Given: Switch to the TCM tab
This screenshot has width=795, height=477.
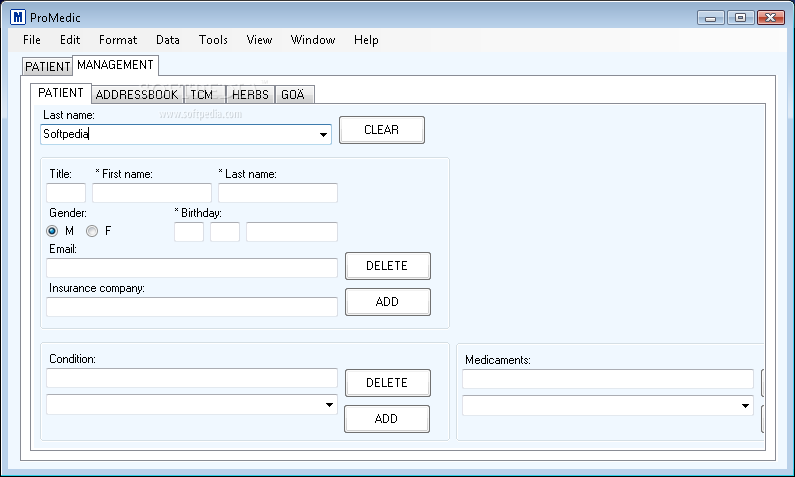Looking at the screenshot, I should coord(203,95).
